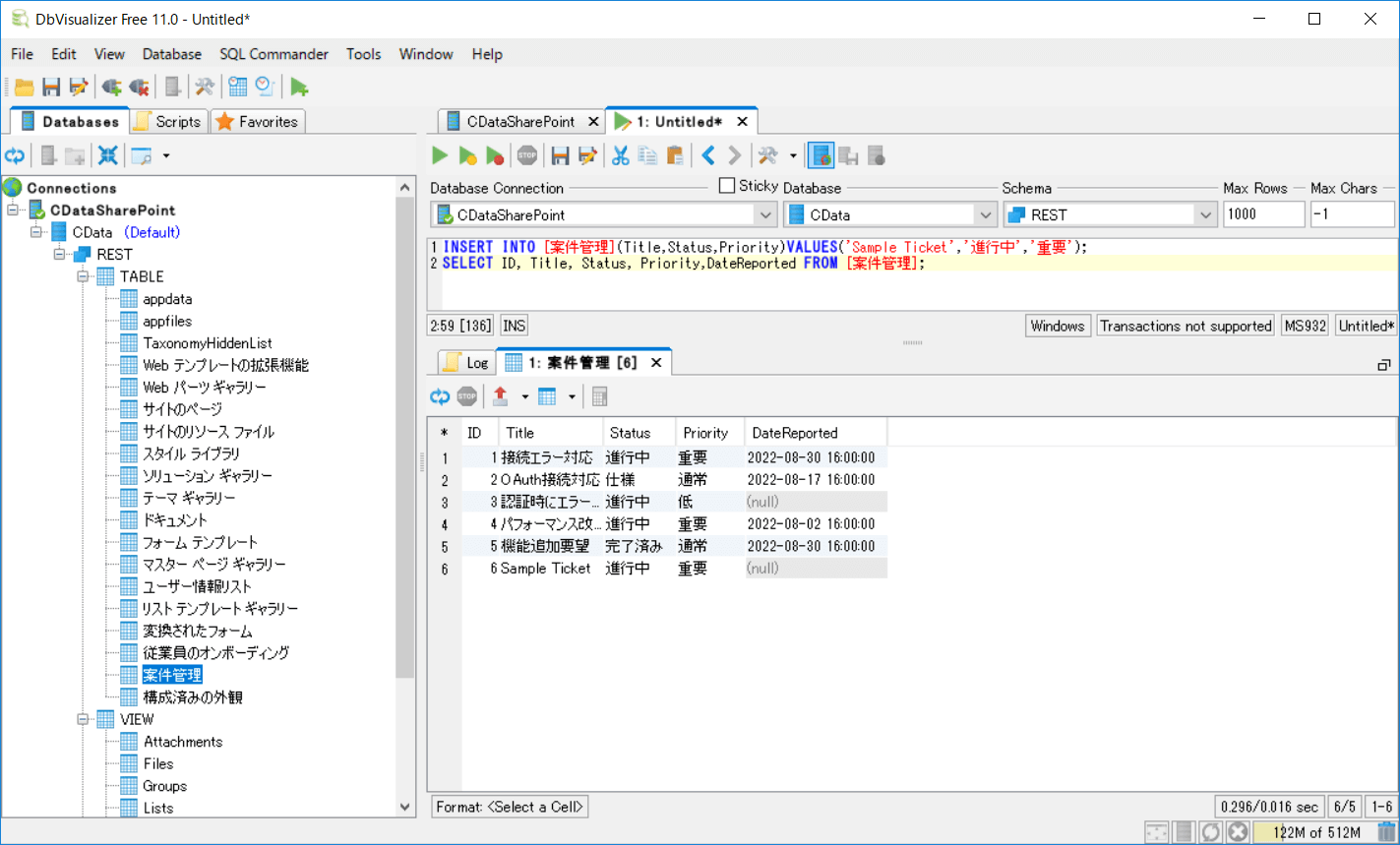Open the SQL Commander menu
Image resolution: width=1400 pixels, height=845 pixels.
coord(274,54)
